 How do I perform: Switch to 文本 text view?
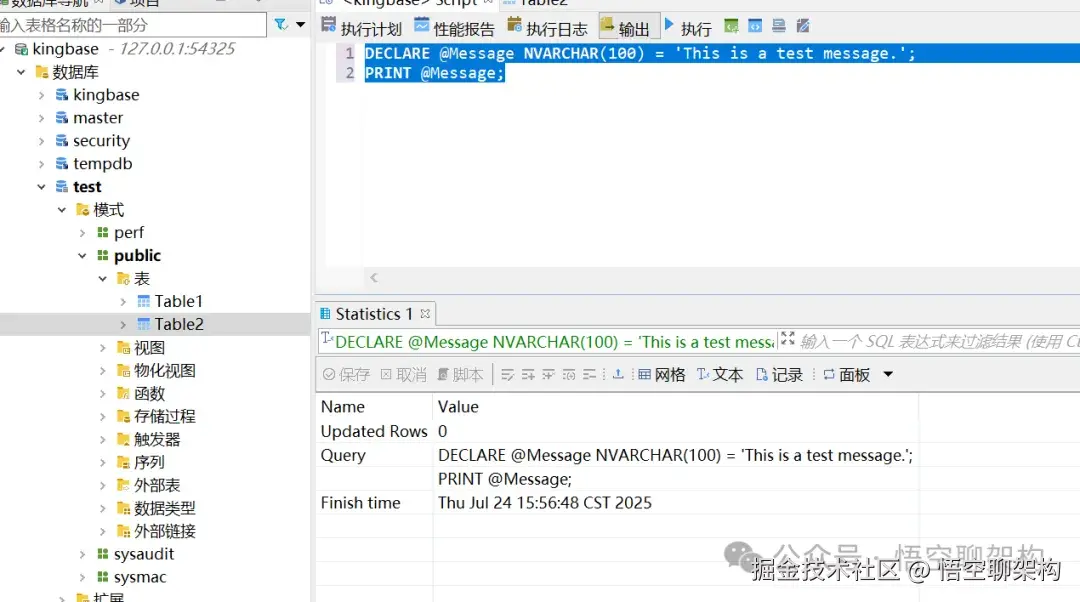pos(720,375)
